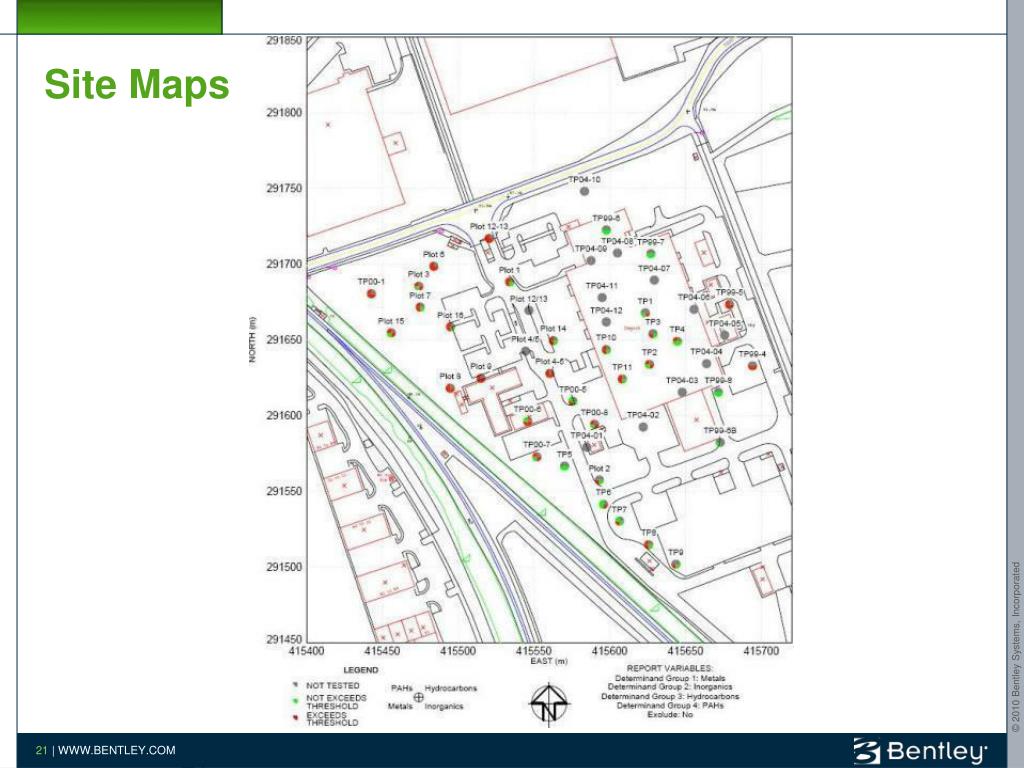
Task: Click the 415450 east axis value
Action: [x=382, y=651]
